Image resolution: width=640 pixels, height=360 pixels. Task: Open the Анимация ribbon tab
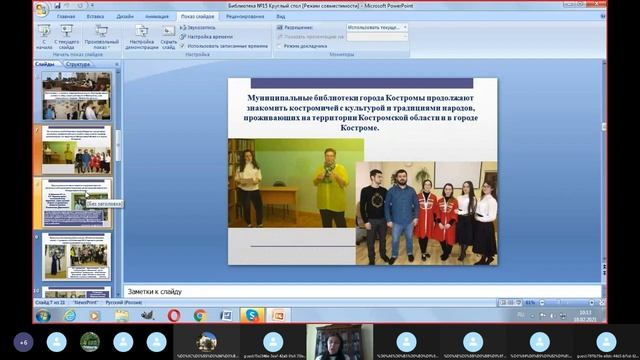(157, 16)
